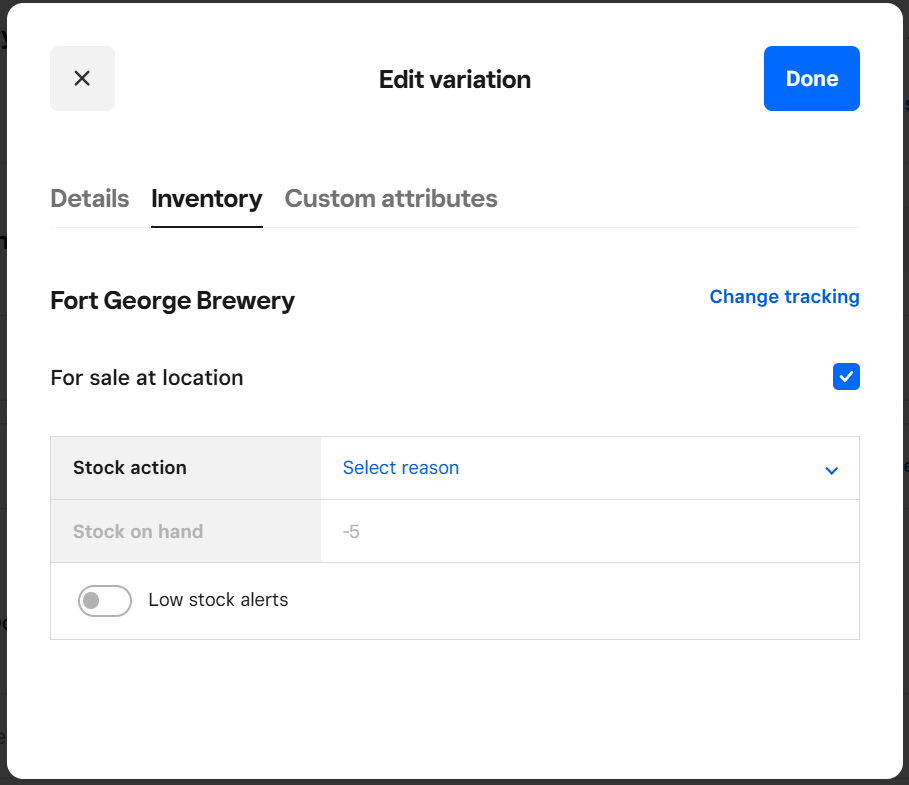
Task: Click the Change tracking link
Action: [x=784, y=297]
